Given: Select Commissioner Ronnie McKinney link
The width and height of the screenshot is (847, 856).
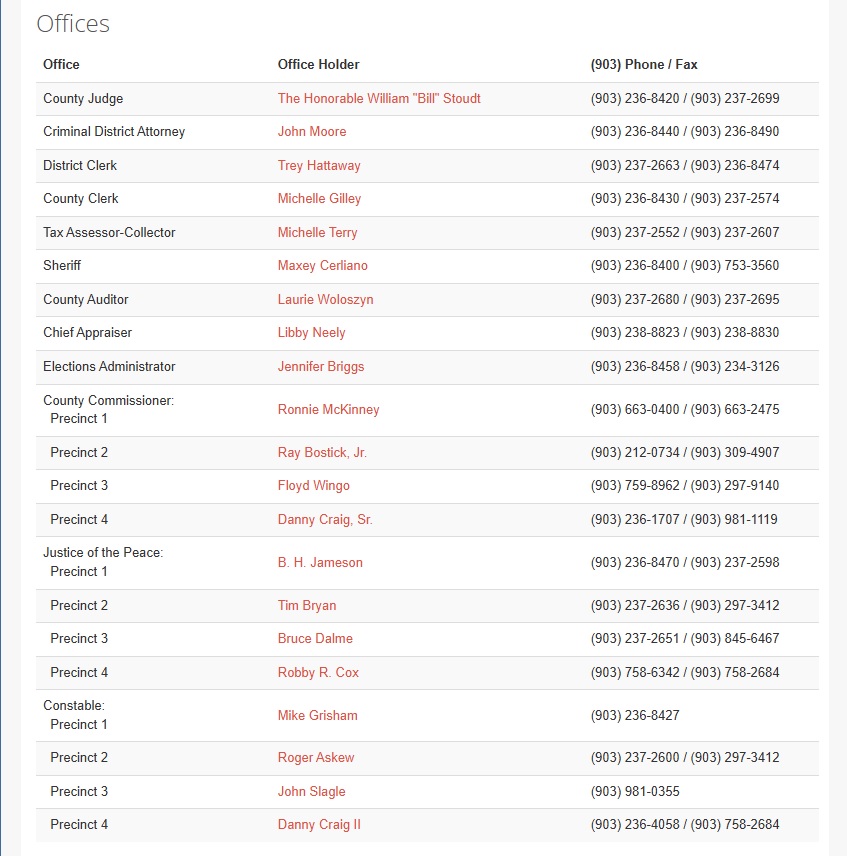Looking at the screenshot, I should (328, 409).
